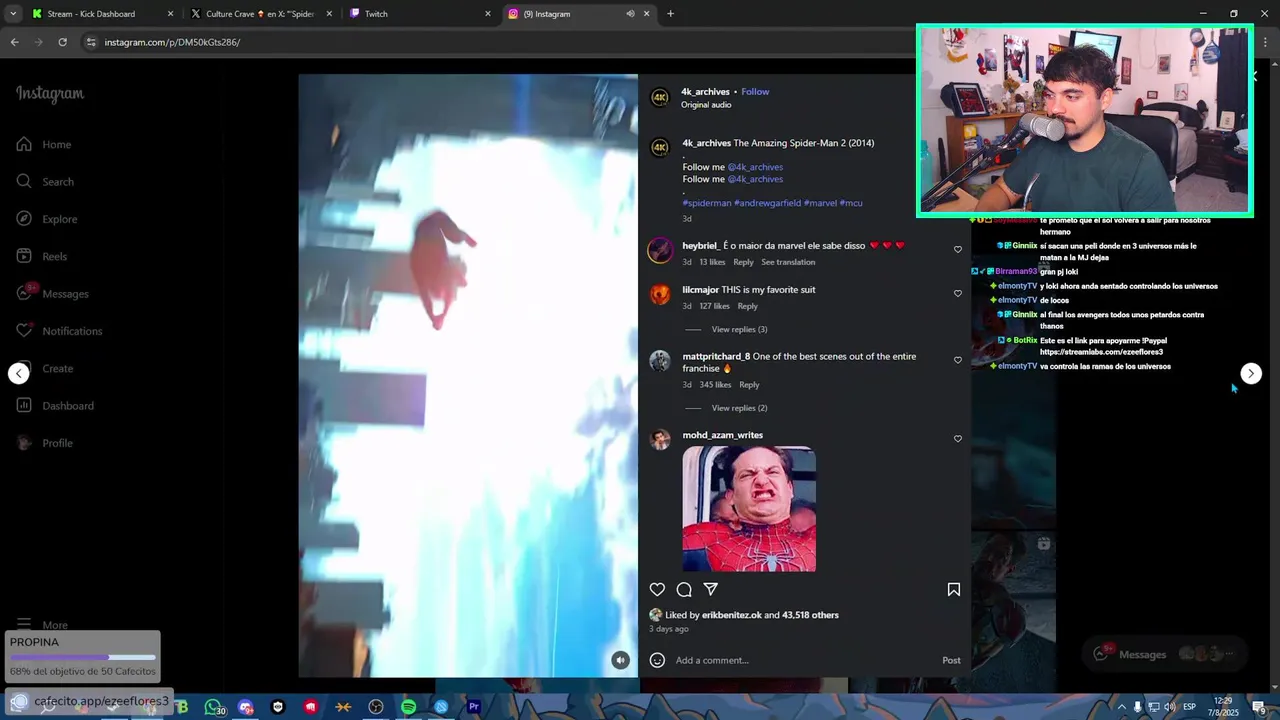Screen dimensions: 1280x720
Task: Reply to lilcmajor comment
Action: click(747, 306)
